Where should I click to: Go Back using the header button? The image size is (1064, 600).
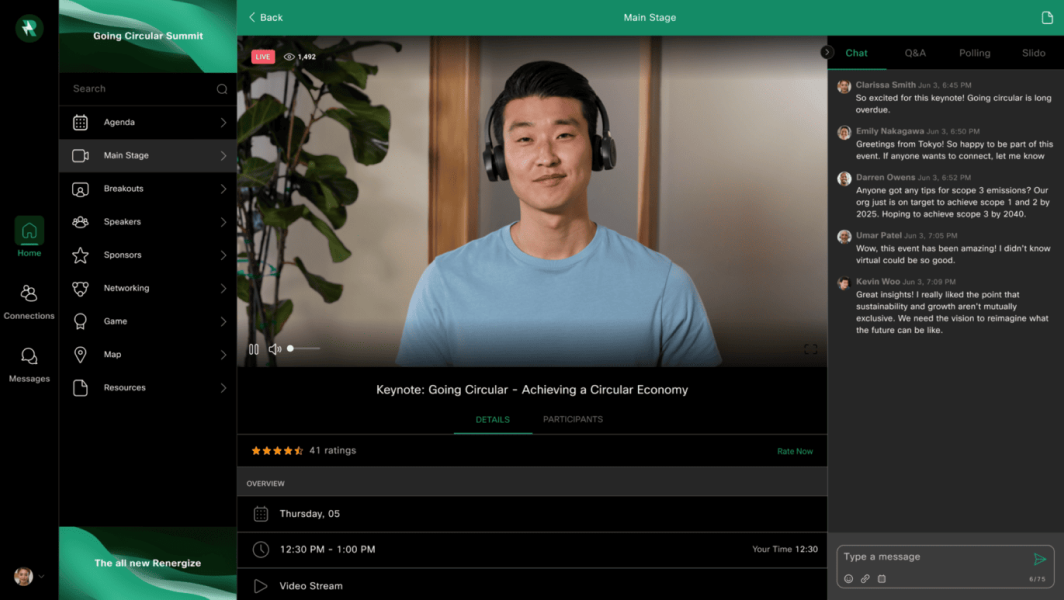tap(266, 17)
